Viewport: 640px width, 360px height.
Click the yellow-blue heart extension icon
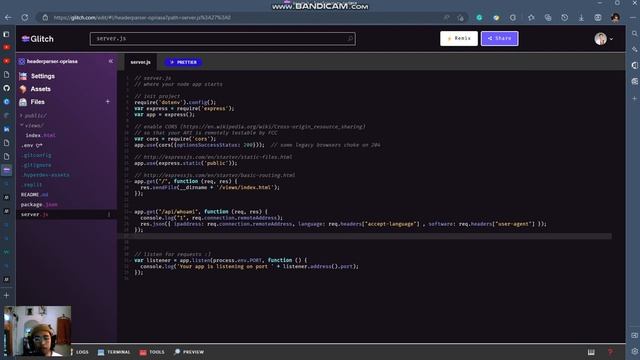point(496,18)
